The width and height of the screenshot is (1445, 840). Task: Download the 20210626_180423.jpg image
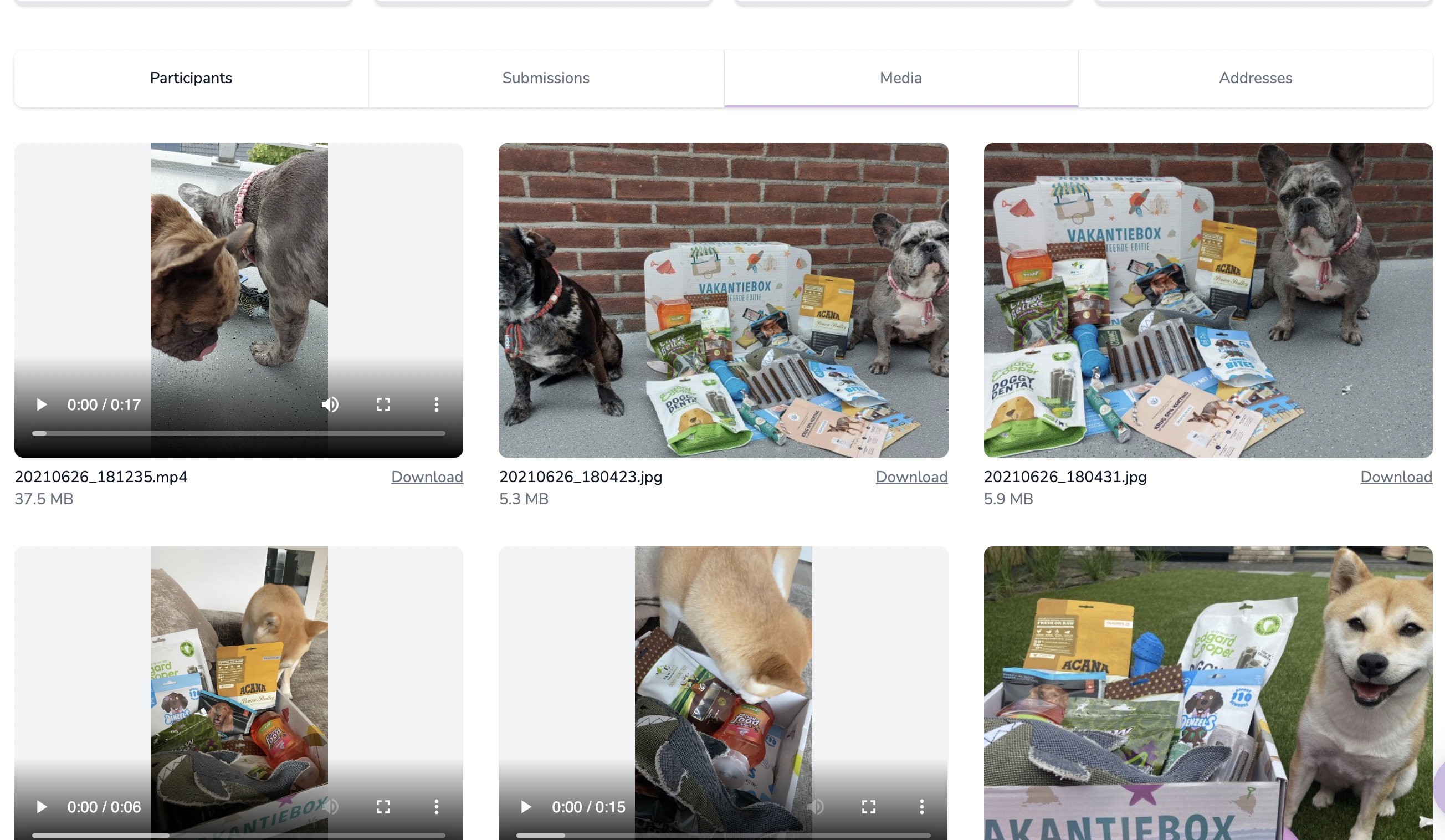[912, 477]
